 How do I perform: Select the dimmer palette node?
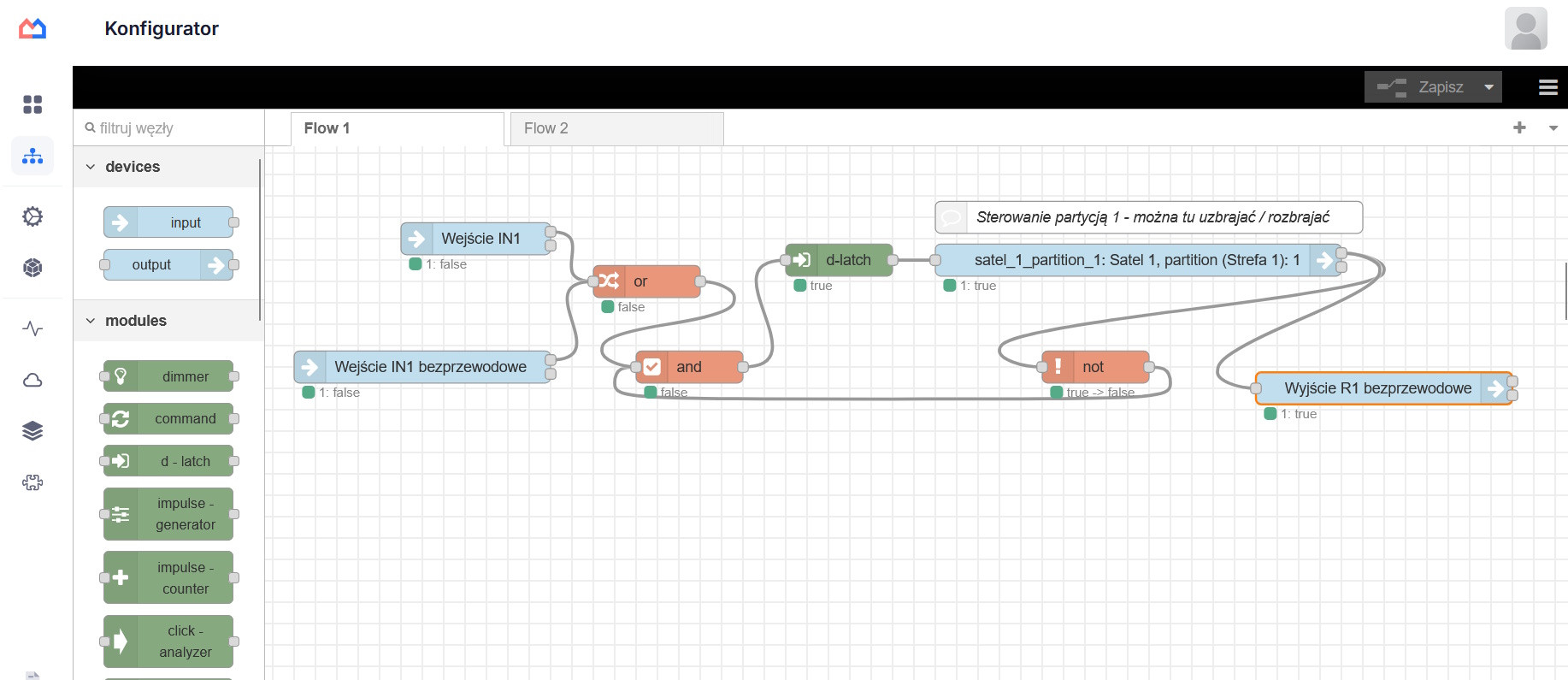point(168,376)
